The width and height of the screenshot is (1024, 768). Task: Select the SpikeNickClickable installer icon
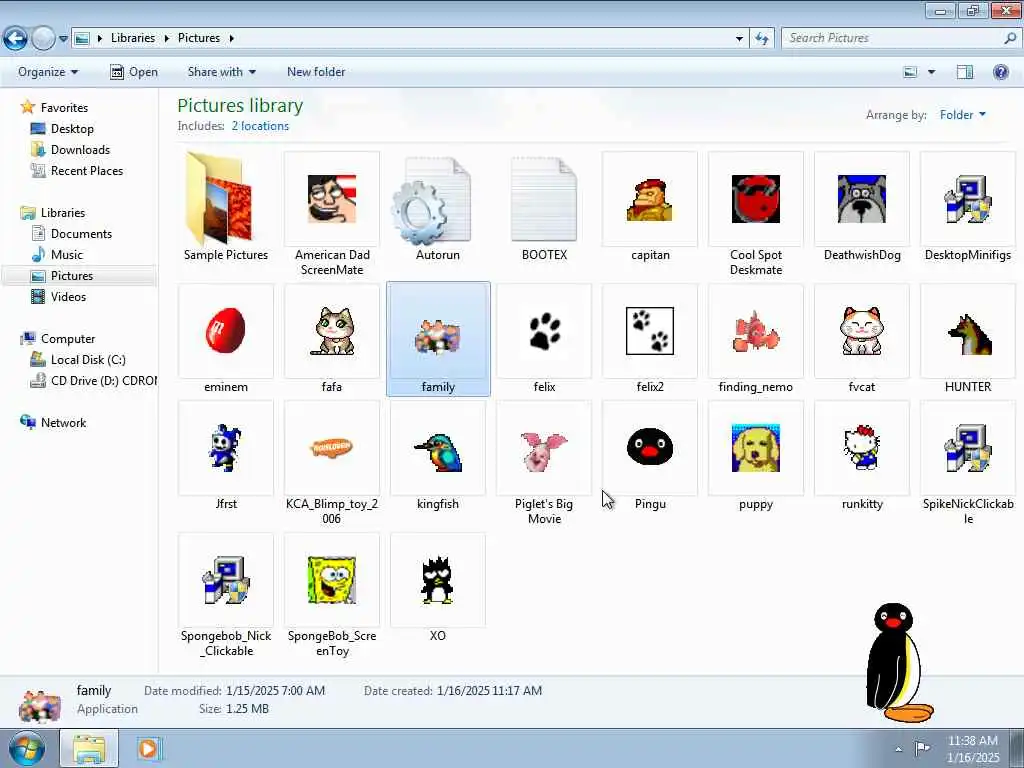point(968,448)
